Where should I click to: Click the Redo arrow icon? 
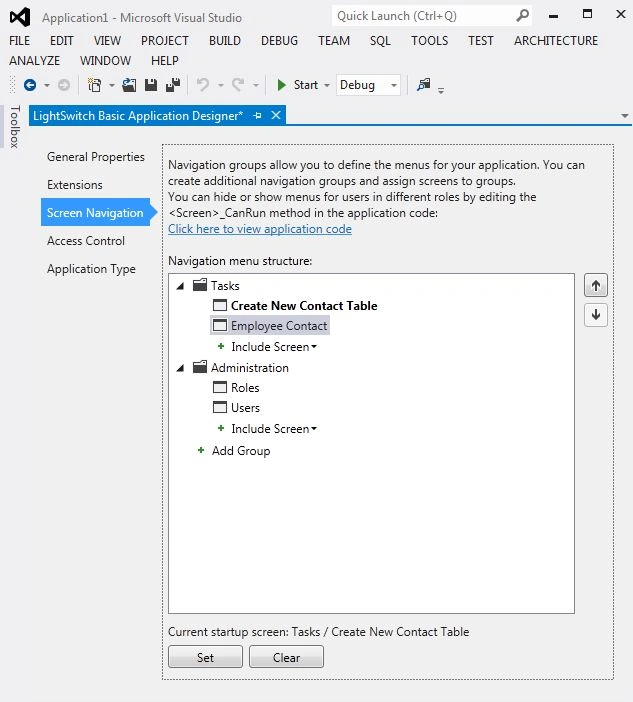tap(238, 85)
